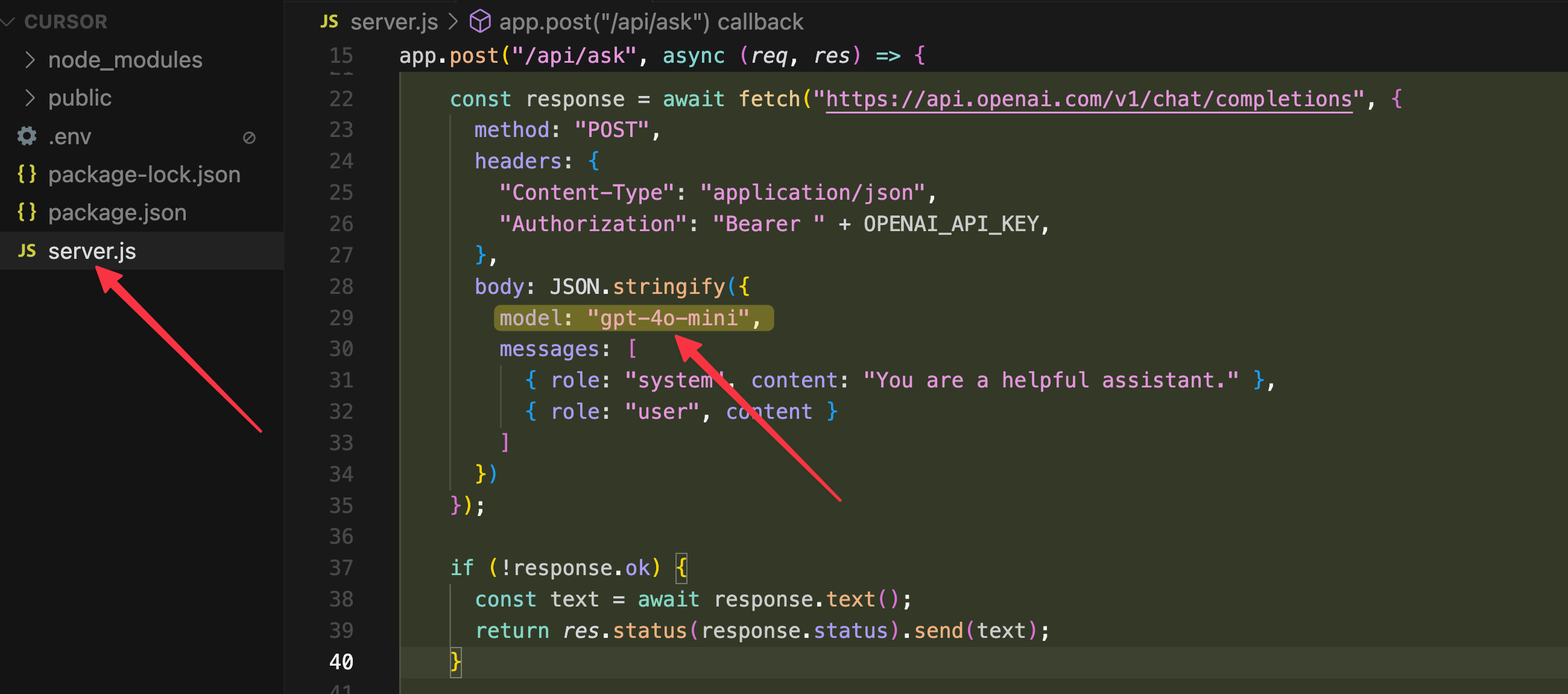Viewport: 1568px width, 694px height.
Task: Click OPENAI_API_KEY in the Authorization header
Action: coord(951,224)
